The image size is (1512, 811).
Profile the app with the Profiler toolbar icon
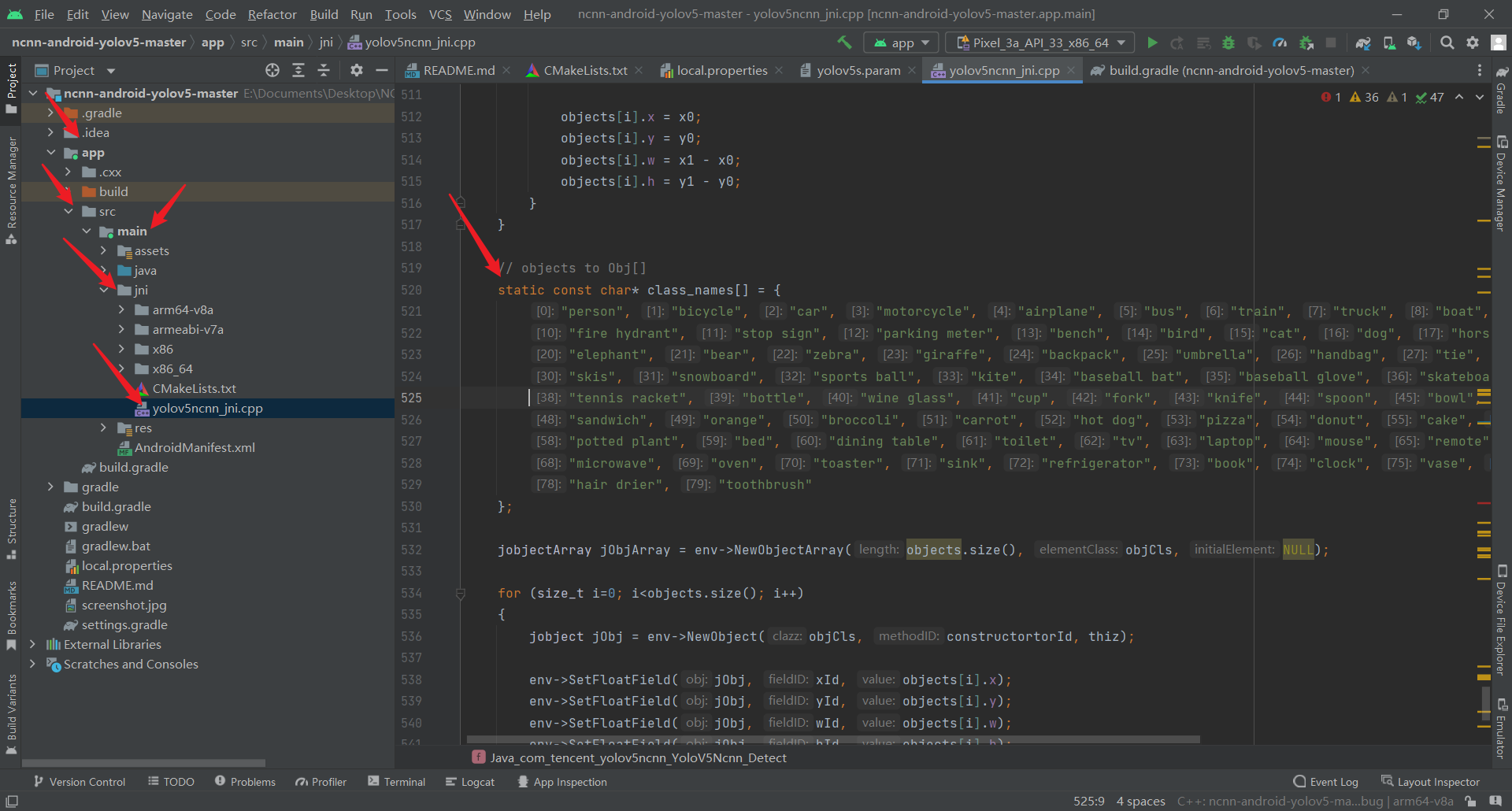point(1279,43)
